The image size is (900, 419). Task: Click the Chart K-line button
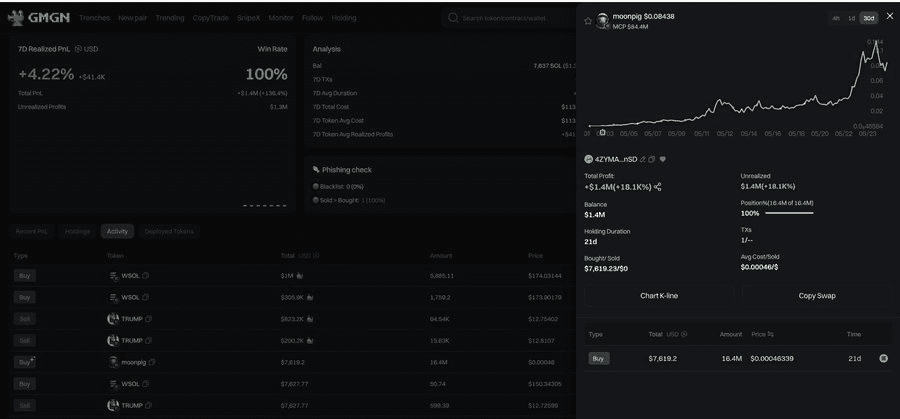click(658, 296)
